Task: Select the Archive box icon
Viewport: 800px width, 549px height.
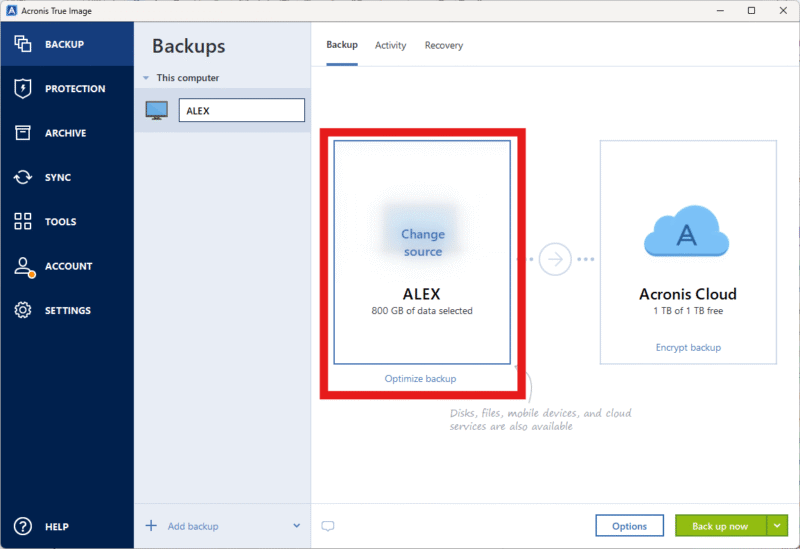Action: point(22,133)
